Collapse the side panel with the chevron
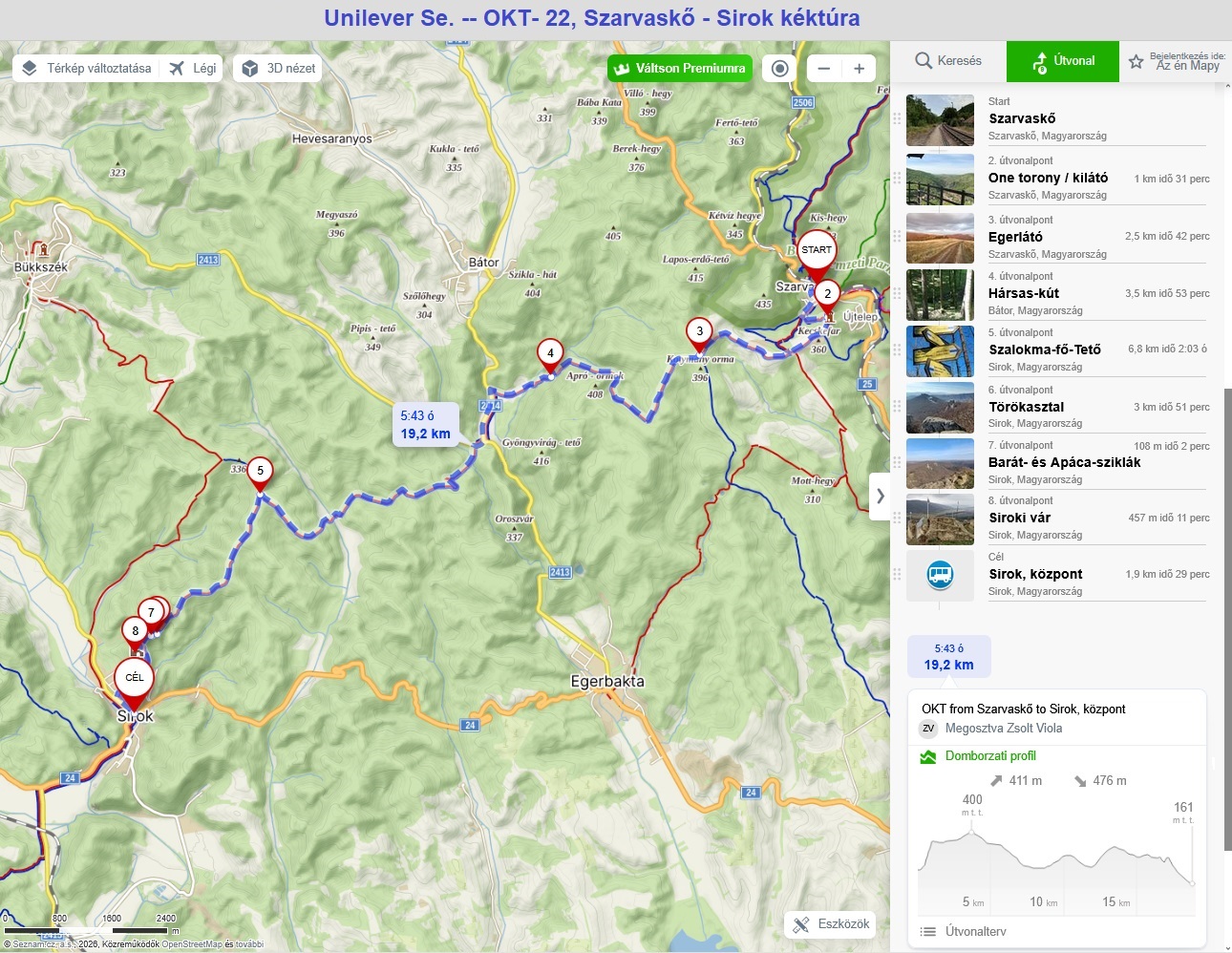 880,497
